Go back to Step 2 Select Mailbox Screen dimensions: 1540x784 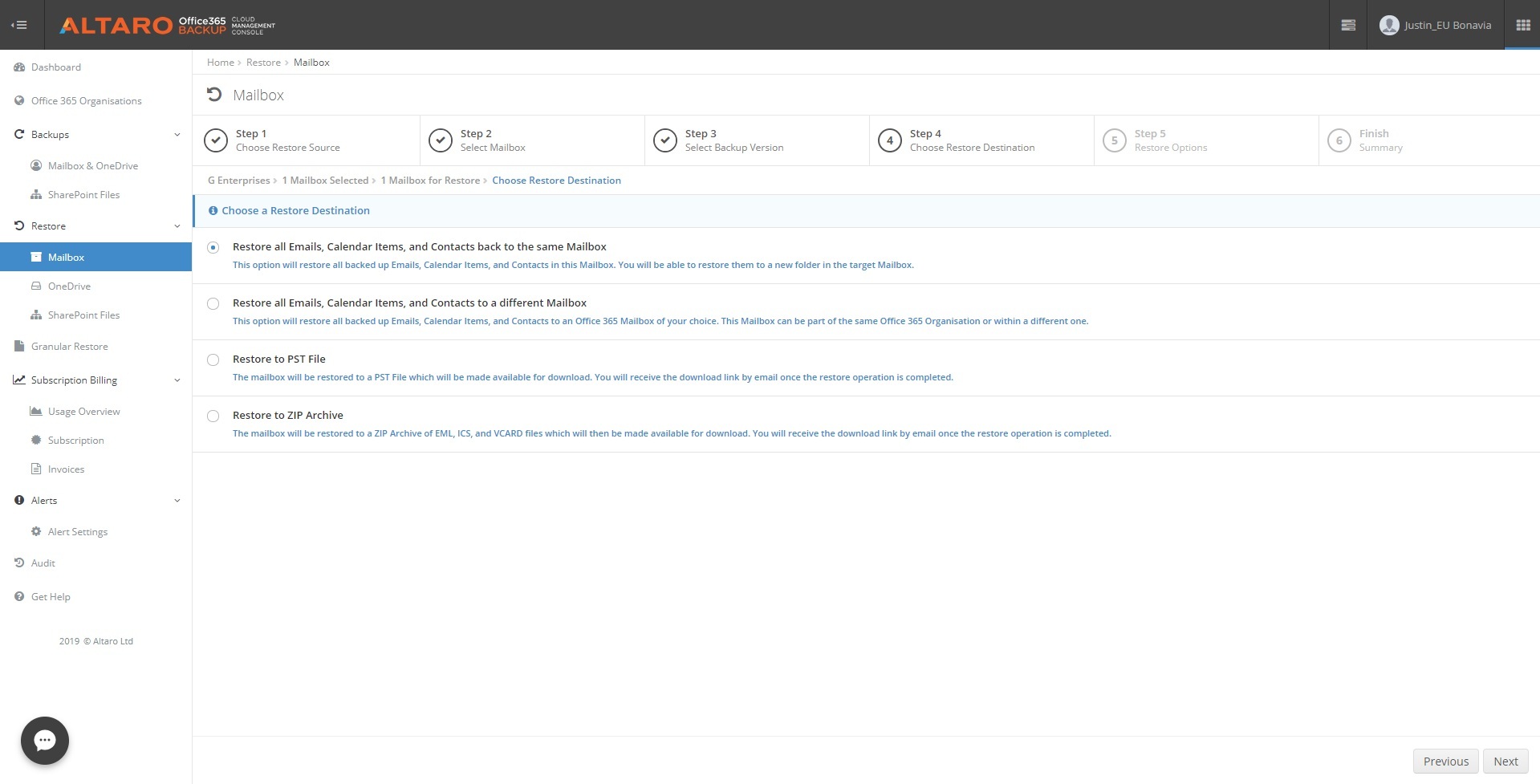pyautogui.click(x=492, y=140)
